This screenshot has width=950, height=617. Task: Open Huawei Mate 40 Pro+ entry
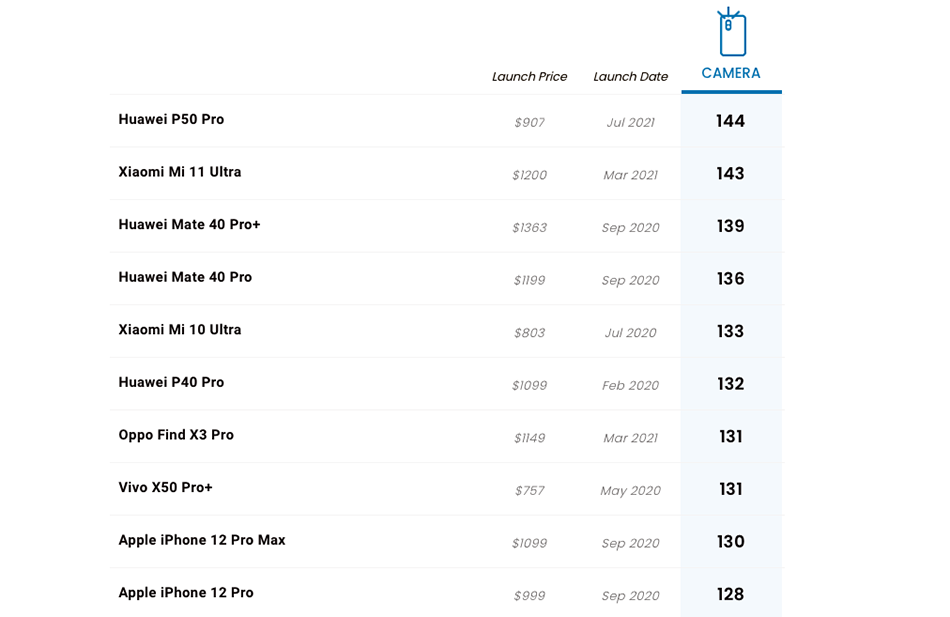point(189,225)
